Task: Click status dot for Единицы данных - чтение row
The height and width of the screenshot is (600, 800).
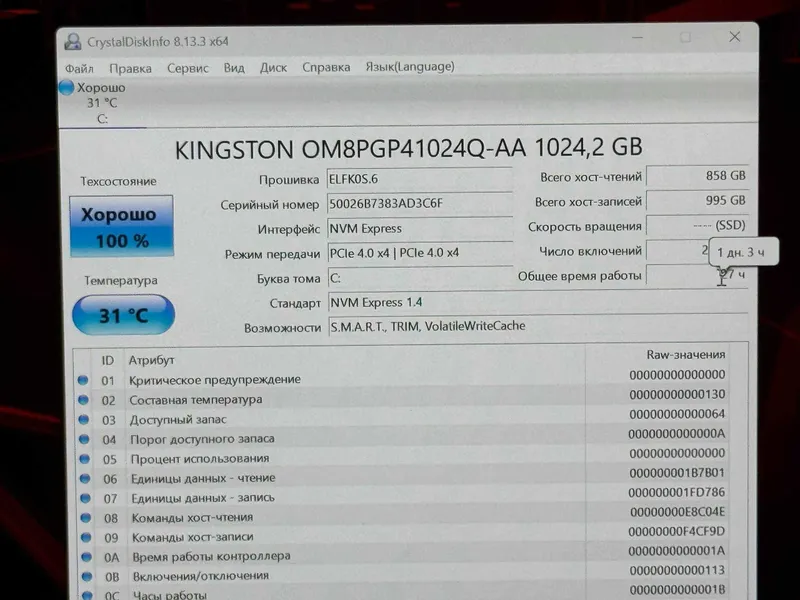Action: click(85, 479)
